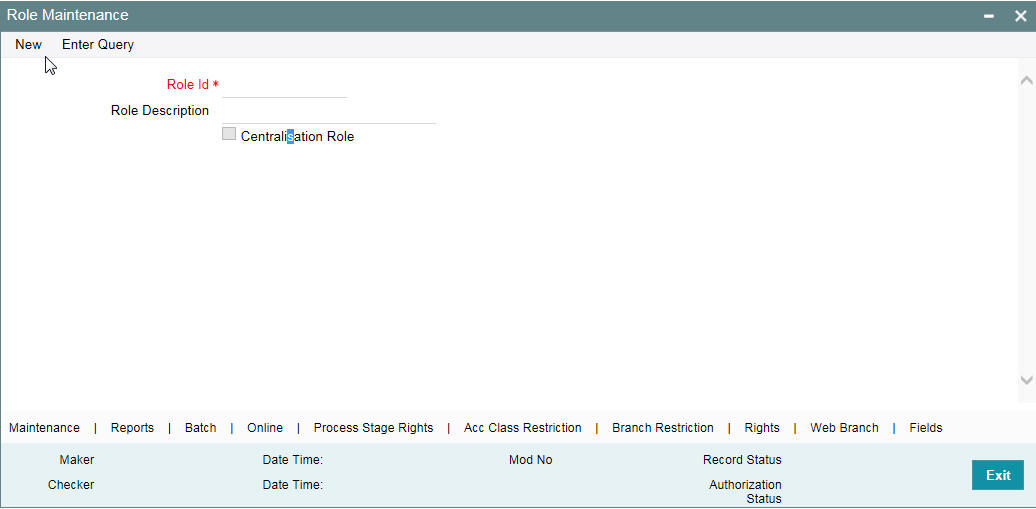
Task: Click the Exit button
Action: pyautogui.click(x=998, y=475)
